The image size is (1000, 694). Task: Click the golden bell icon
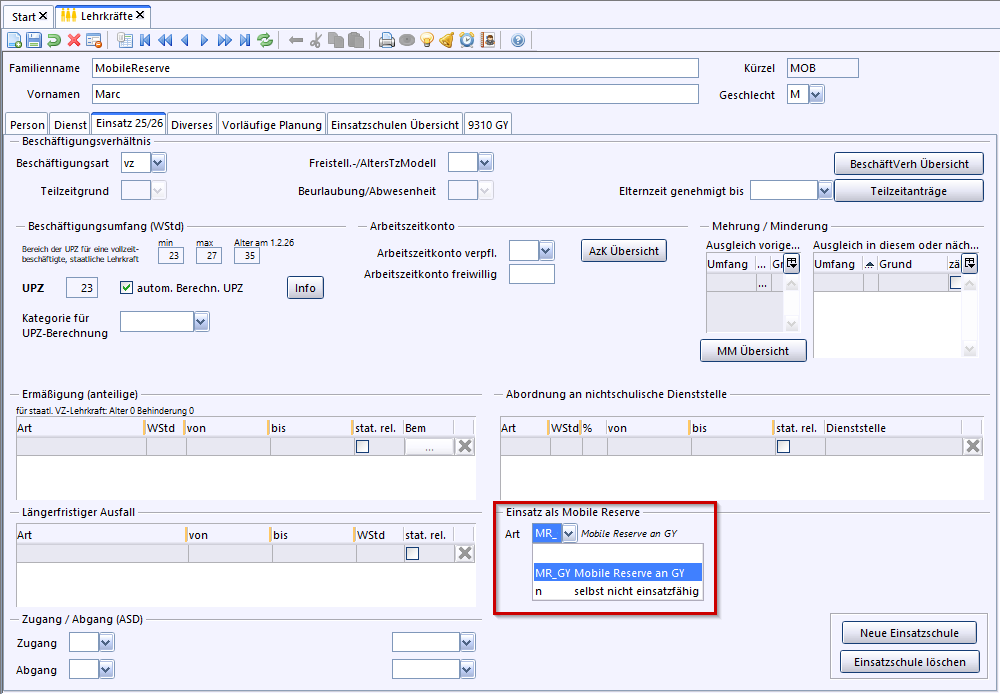[447, 40]
